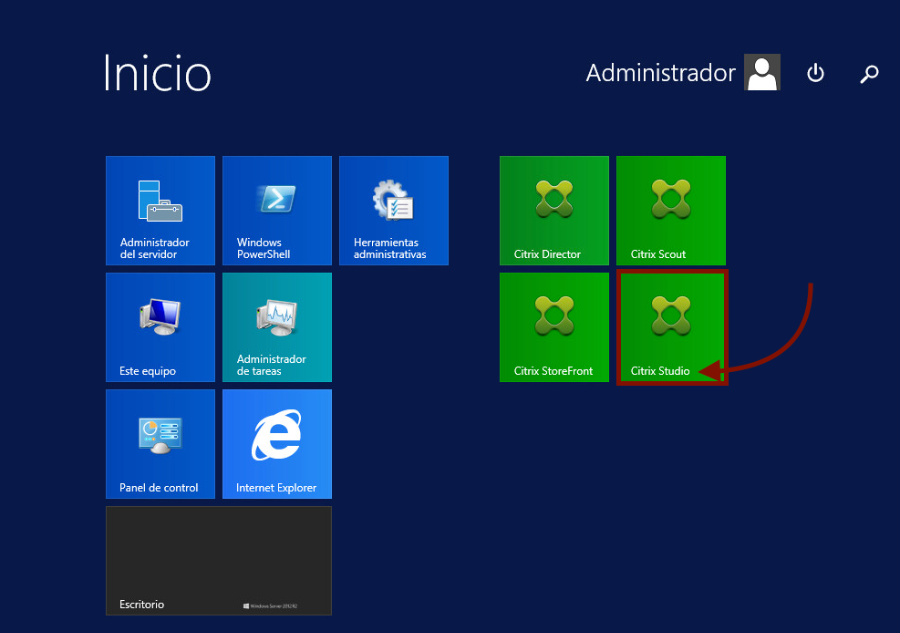Switch to Escritorio desktop tile

(x=218, y=560)
